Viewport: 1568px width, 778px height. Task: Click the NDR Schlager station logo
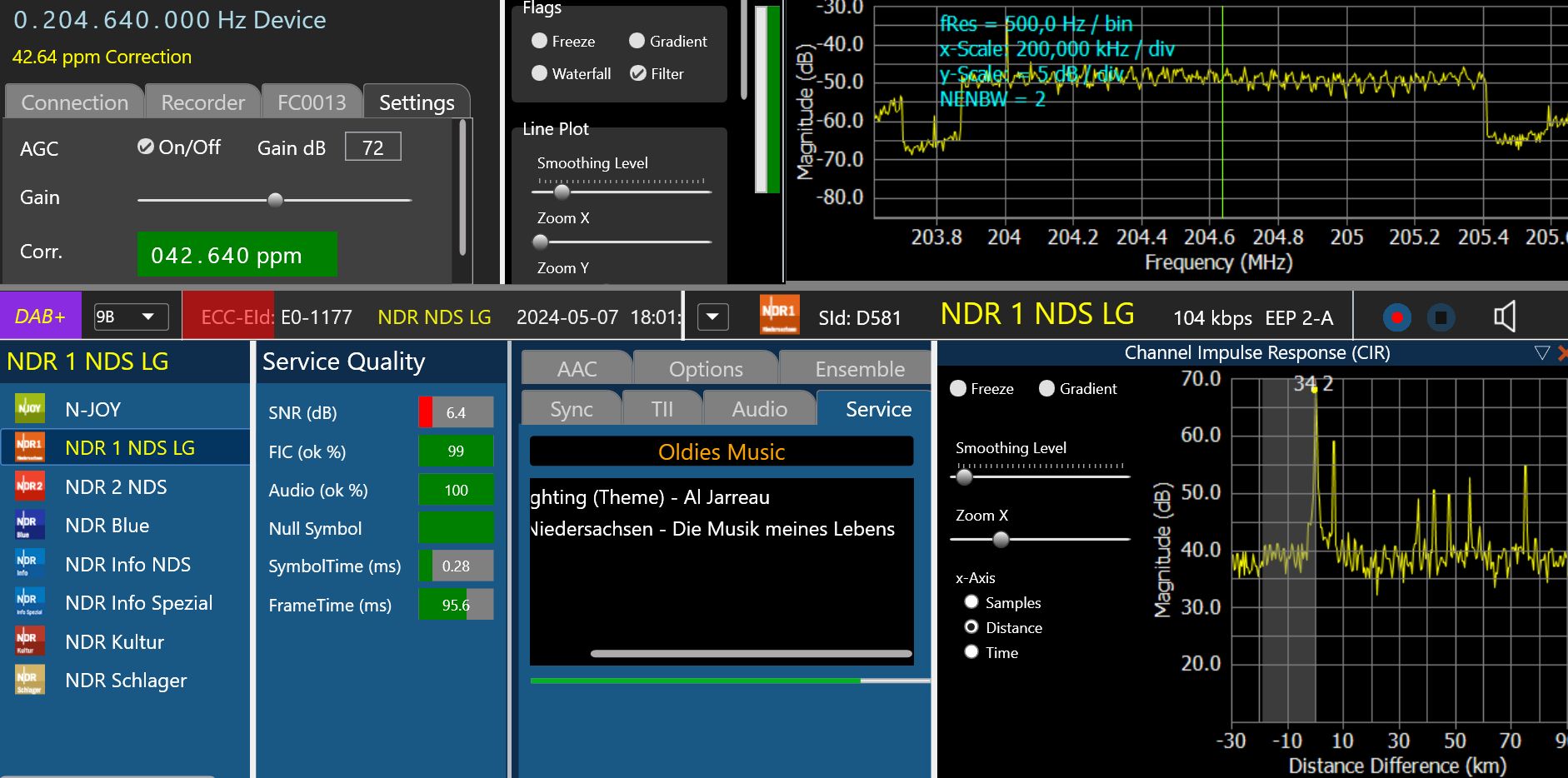(30, 680)
